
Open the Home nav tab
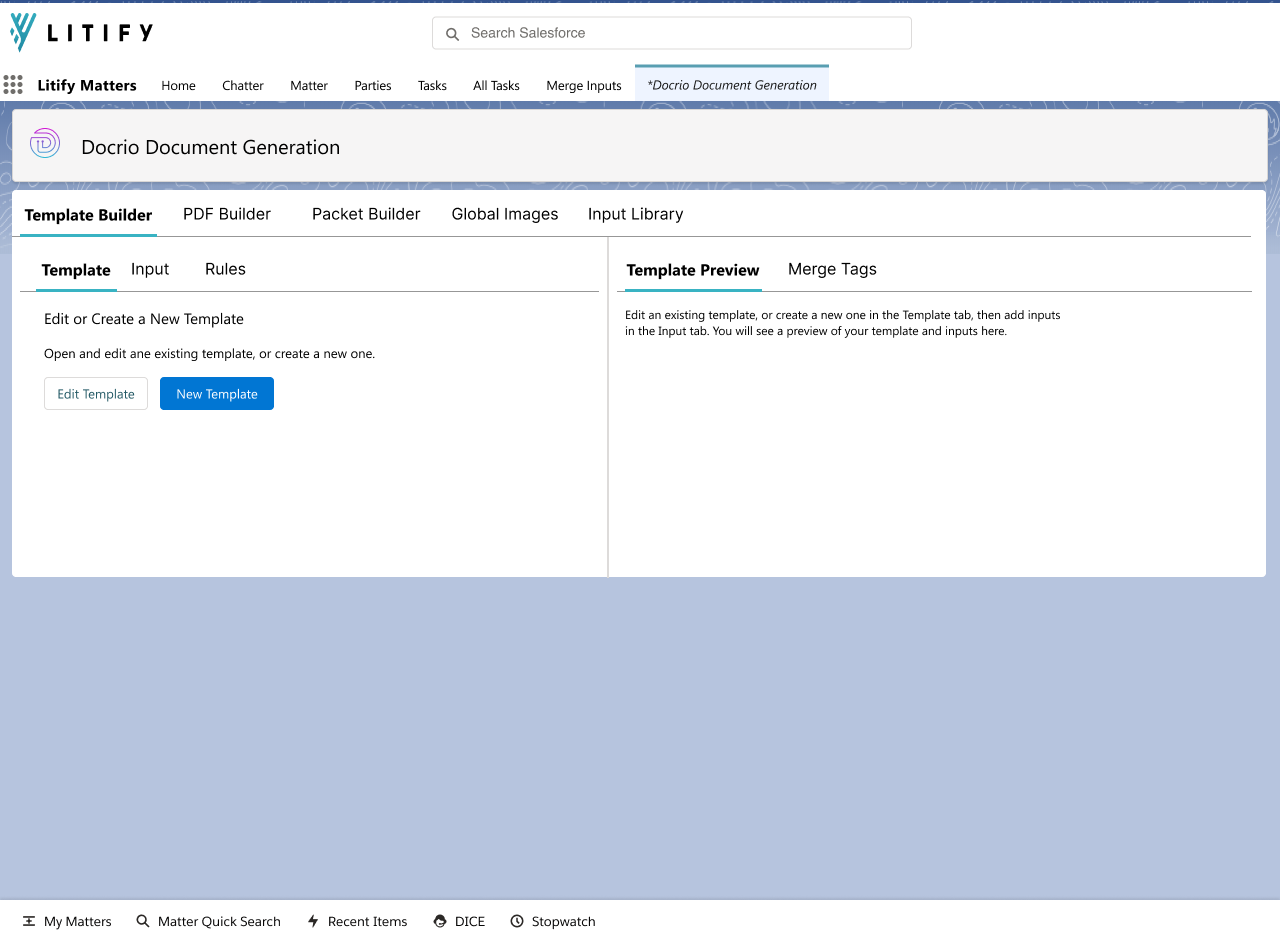click(x=178, y=86)
